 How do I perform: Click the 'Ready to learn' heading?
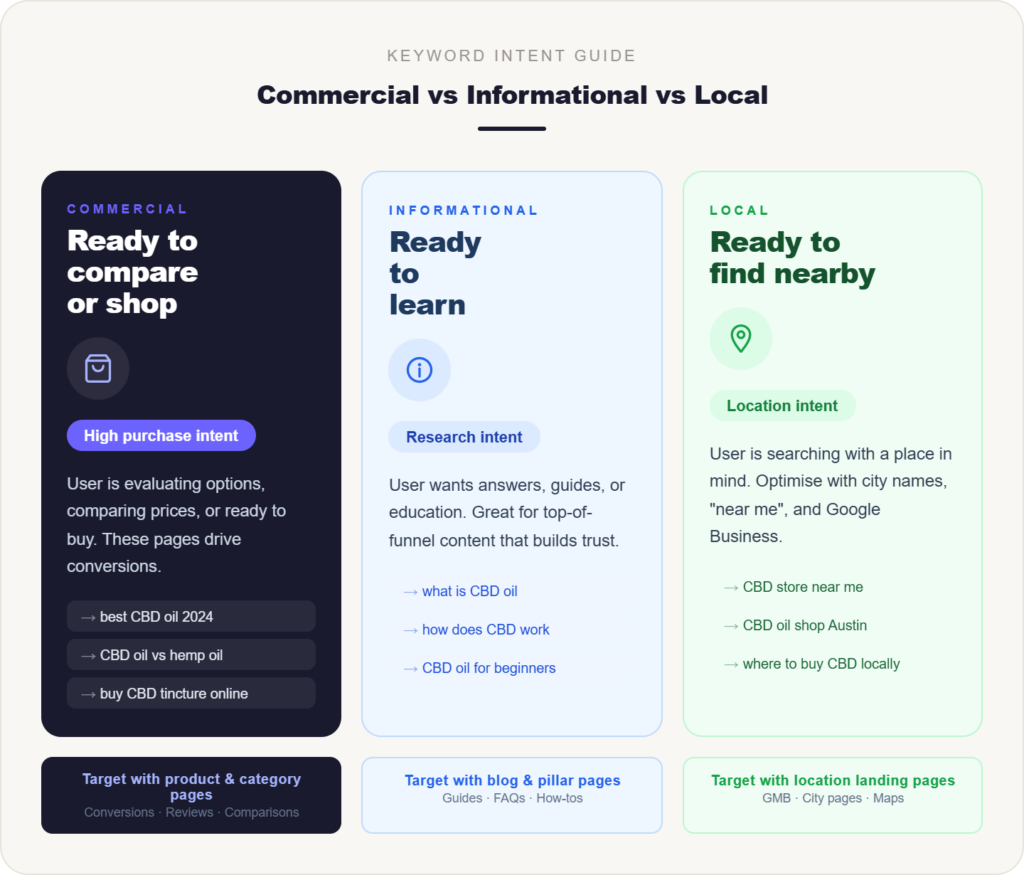click(435, 273)
